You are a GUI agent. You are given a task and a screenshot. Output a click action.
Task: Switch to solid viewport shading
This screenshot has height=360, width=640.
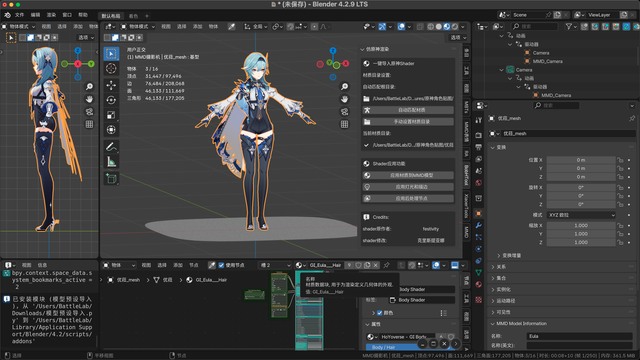pyautogui.click(x=439, y=27)
